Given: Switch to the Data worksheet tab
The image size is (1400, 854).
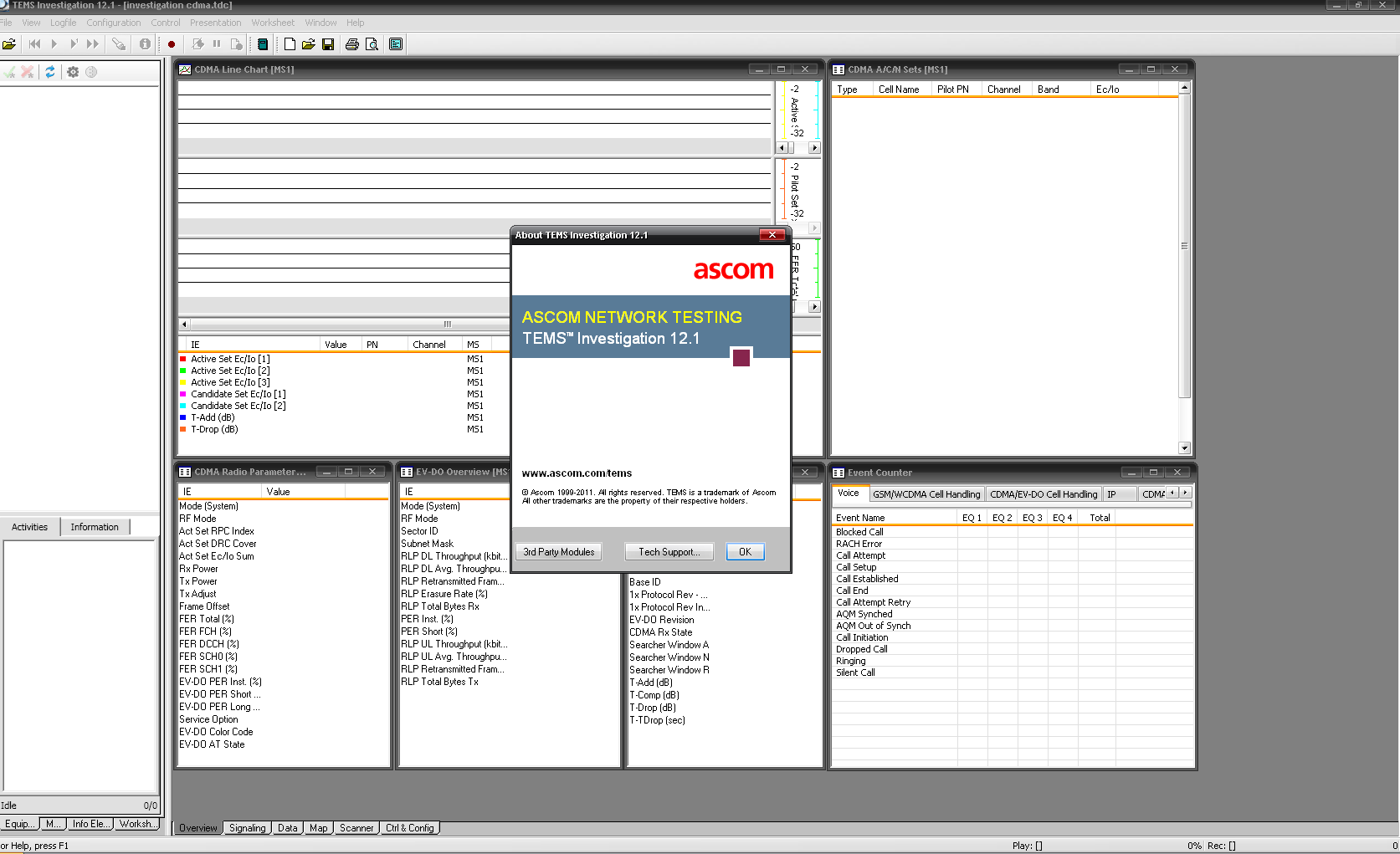Looking at the screenshot, I should click(x=288, y=828).
